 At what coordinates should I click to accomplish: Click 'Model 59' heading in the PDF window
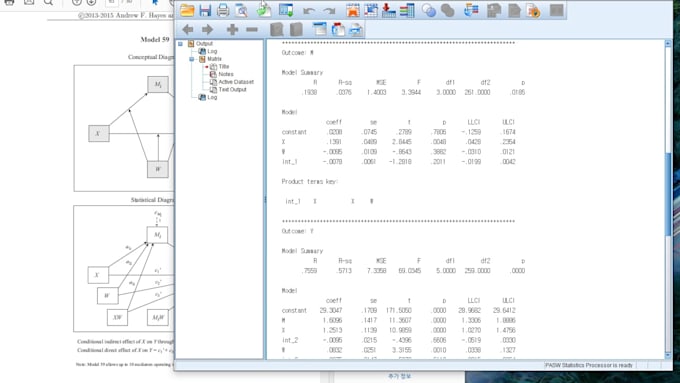[x=155, y=39]
